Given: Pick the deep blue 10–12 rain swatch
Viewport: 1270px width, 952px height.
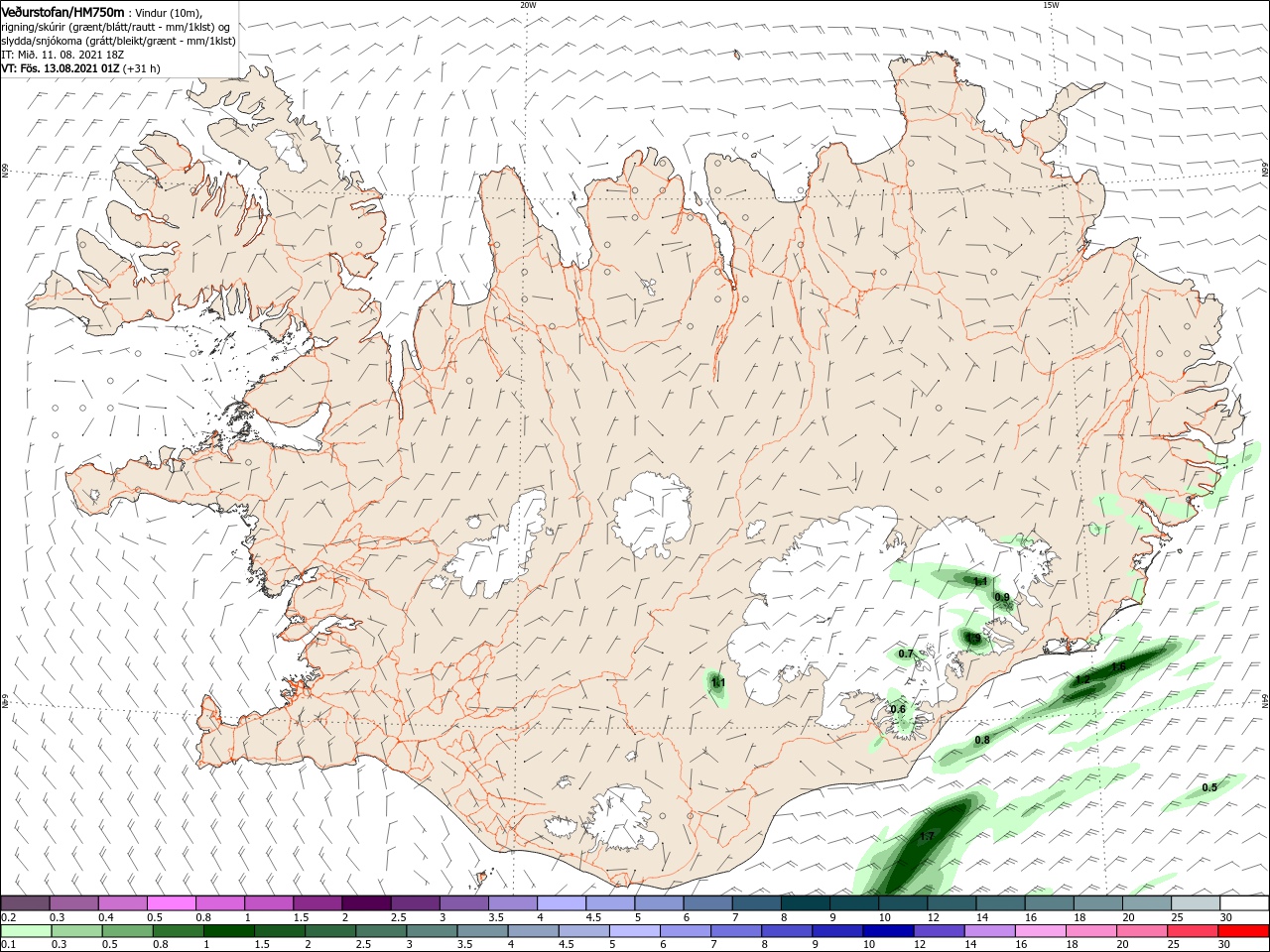Looking at the screenshot, I should pos(886,931).
